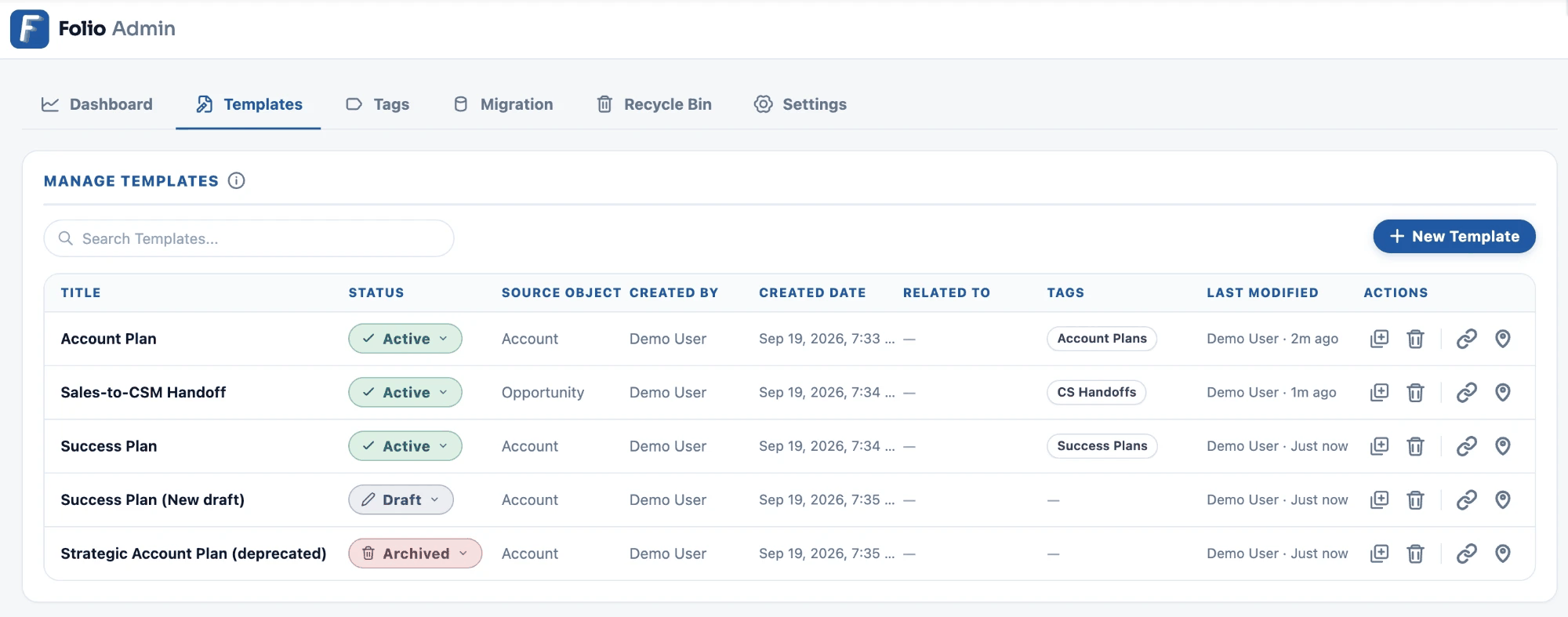This screenshot has height=617, width=1568.
Task: Open Active status dropdown for Sales-to-CSM Handoff
Action: [405, 392]
